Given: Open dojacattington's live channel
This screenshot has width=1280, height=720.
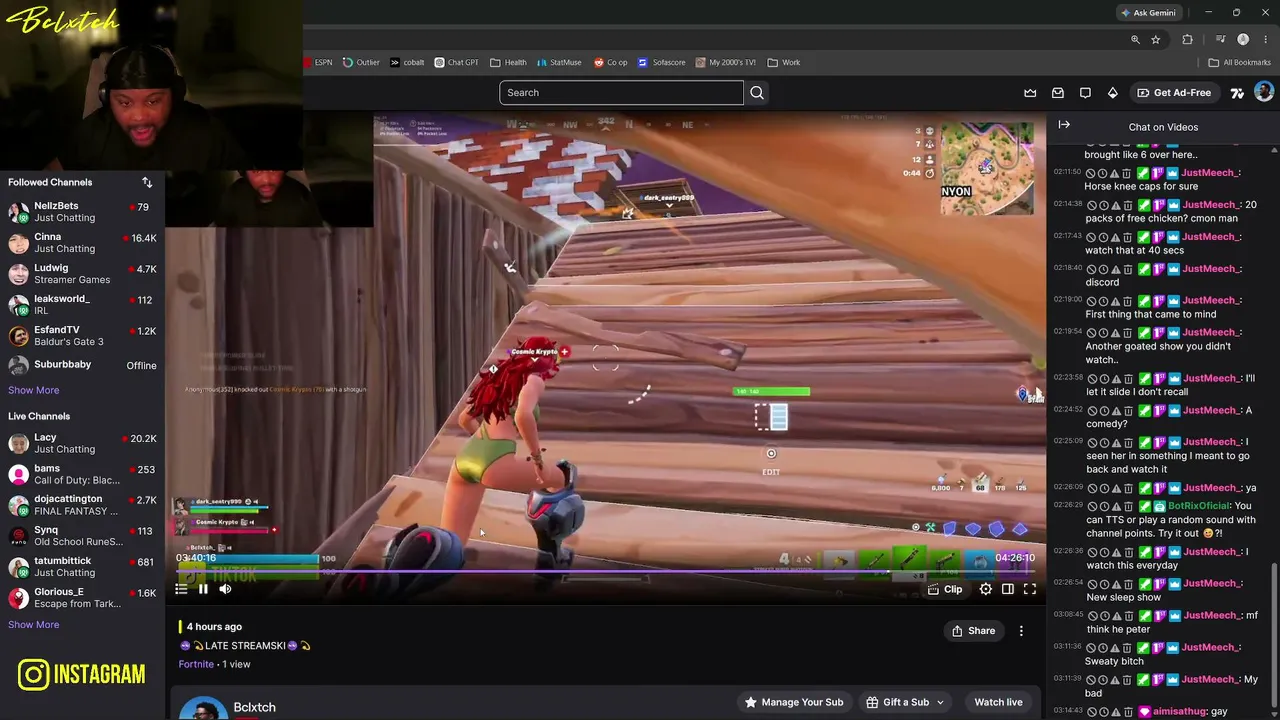Looking at the screenshot, I should [x=82, y=505].
